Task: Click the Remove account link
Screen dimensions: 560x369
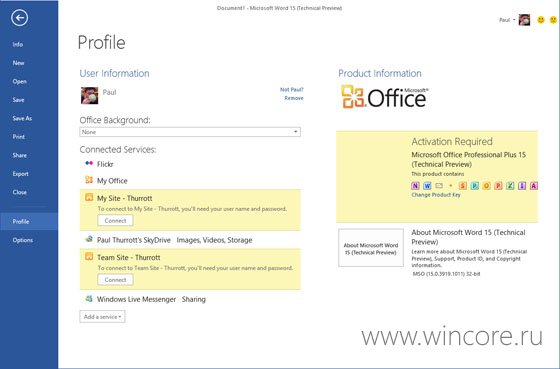Action: (294, 98)
